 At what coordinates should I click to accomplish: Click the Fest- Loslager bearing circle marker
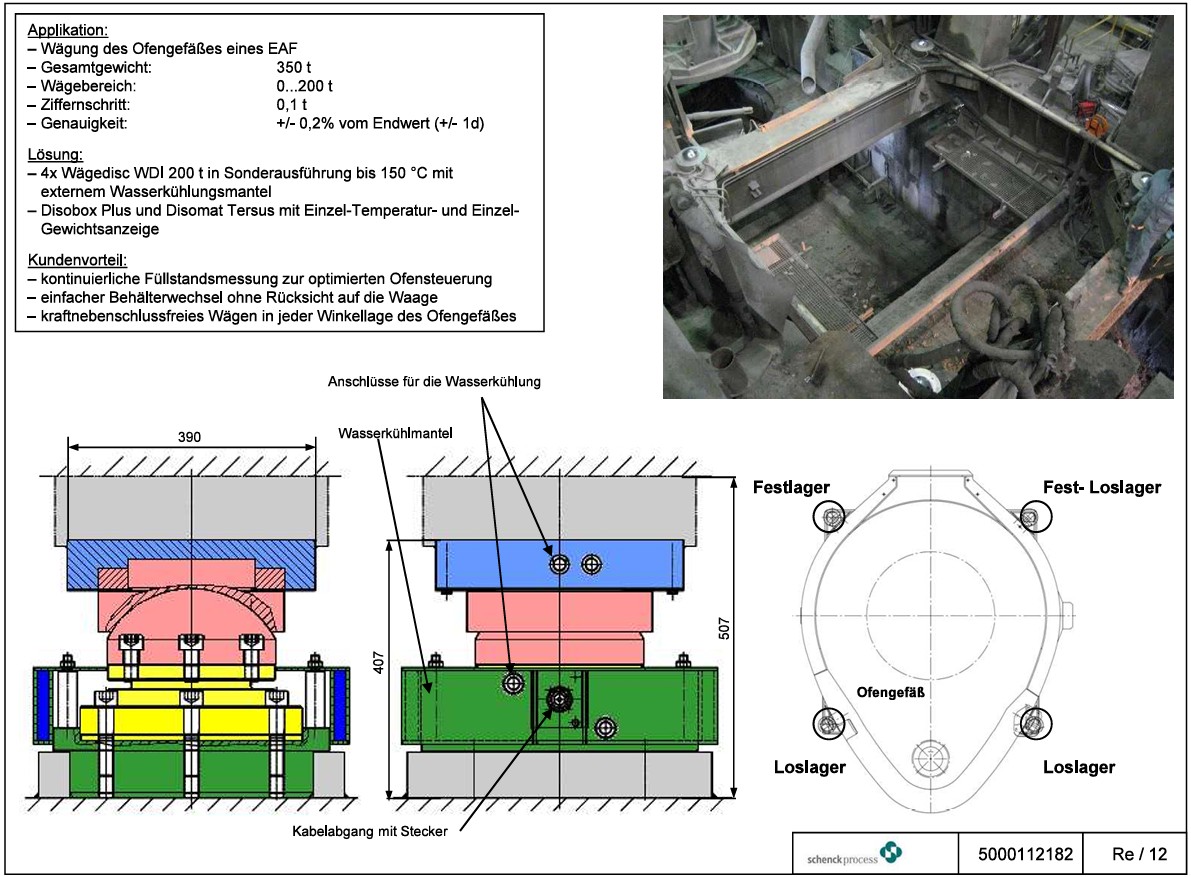(x=1036, y=516)
